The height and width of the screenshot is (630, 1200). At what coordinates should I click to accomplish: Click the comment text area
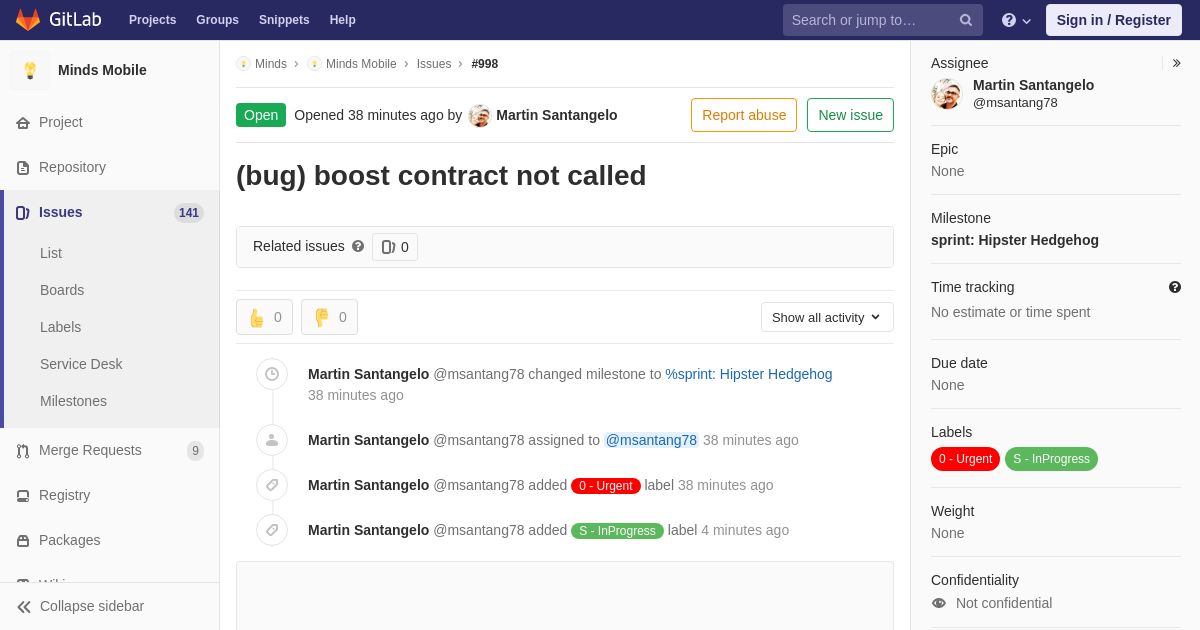tap(565, 596)
